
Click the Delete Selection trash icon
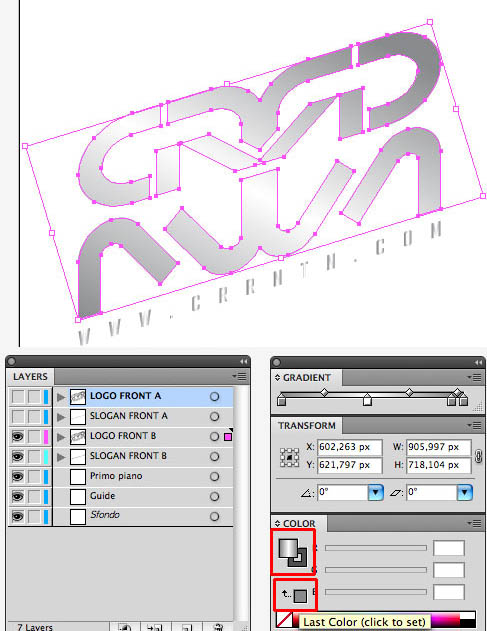[x=218, y=627]
